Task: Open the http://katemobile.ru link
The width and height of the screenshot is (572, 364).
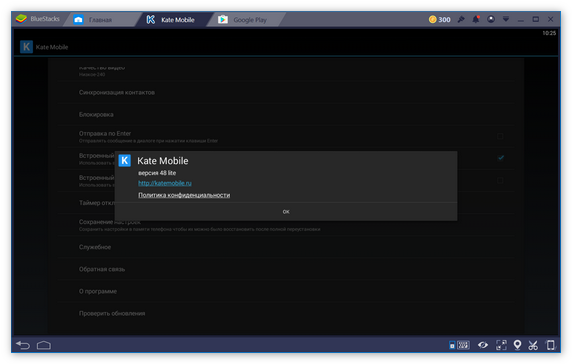Action: click(x=165, y=183)
